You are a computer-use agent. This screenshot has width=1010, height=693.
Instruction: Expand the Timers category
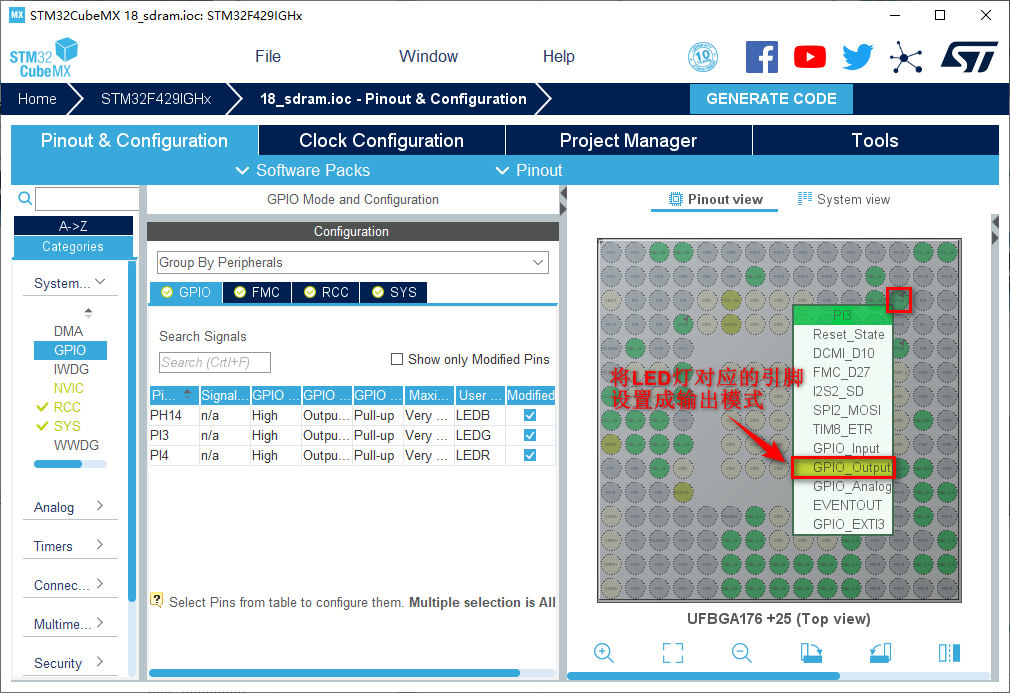[x=69, y=546]
